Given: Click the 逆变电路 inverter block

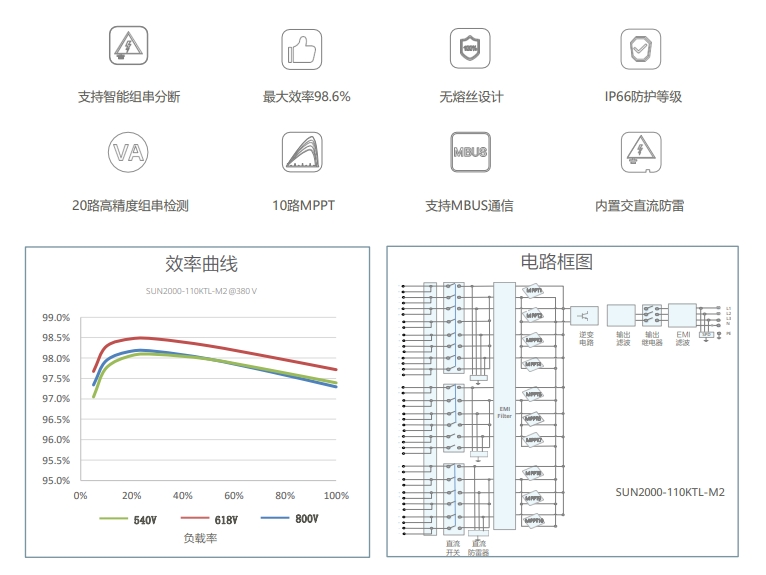Looking at the screenshot, I should (585, 315).
